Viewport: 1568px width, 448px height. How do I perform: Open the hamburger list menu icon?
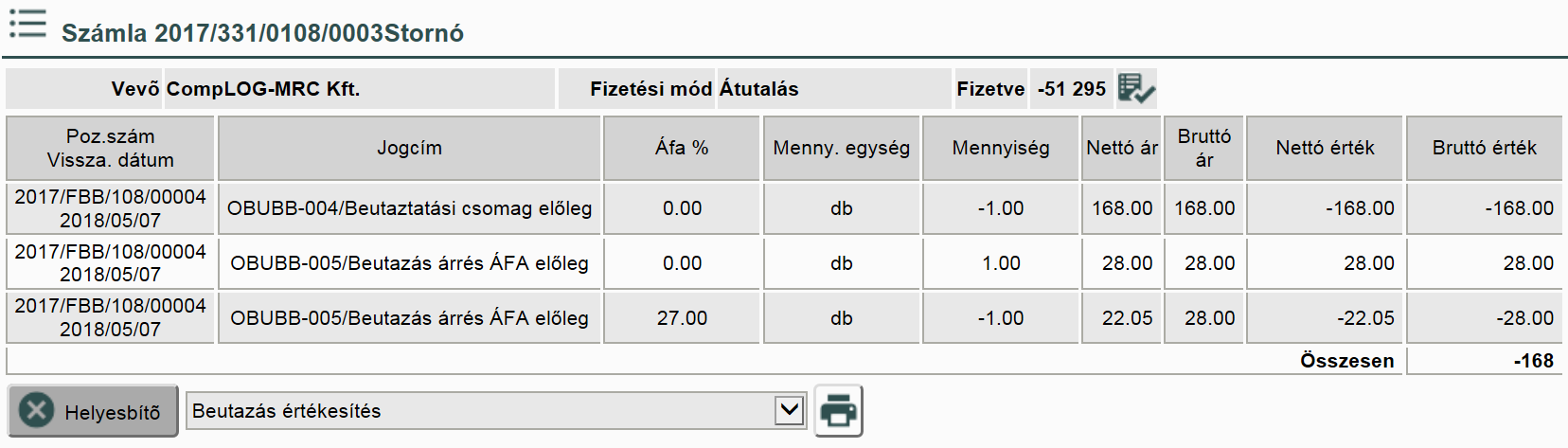coord(27,24)
